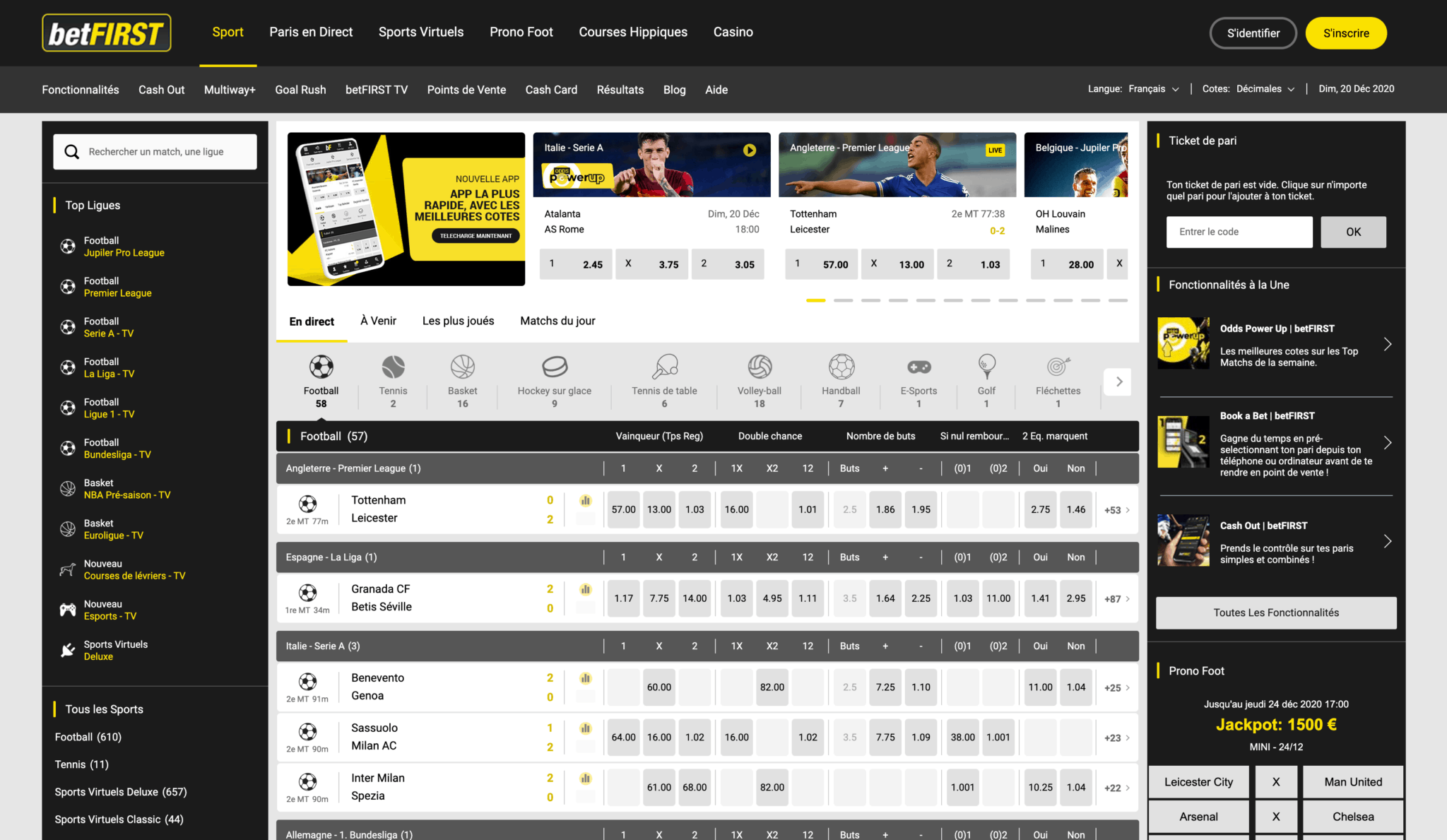1447x840 pixels.
Task: Switch to the À Venir tab
Action: (378, 321)
